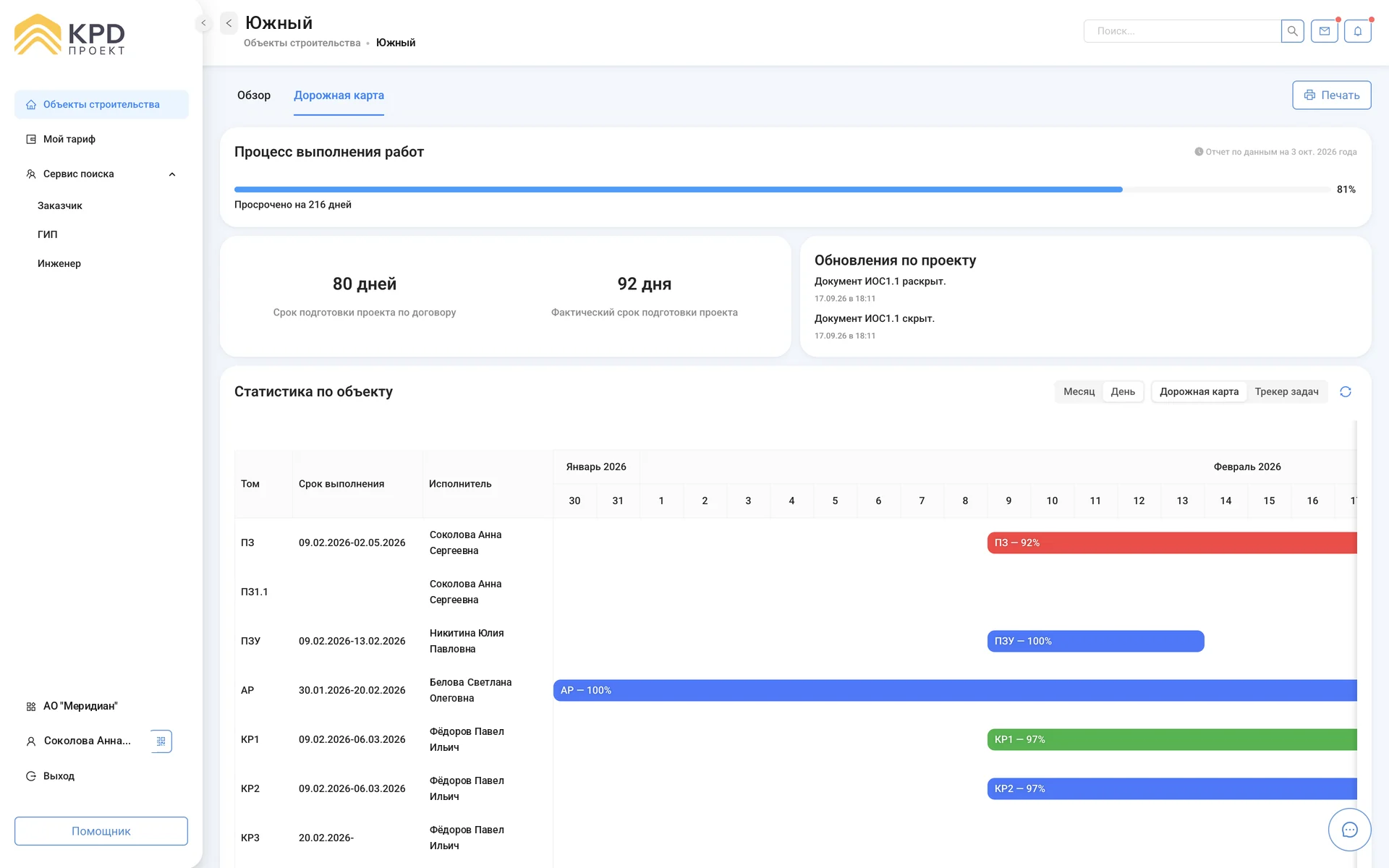Click in the Поиск search field
The height and width of the screenshot is (868, 1389).
click(1182, 31)
